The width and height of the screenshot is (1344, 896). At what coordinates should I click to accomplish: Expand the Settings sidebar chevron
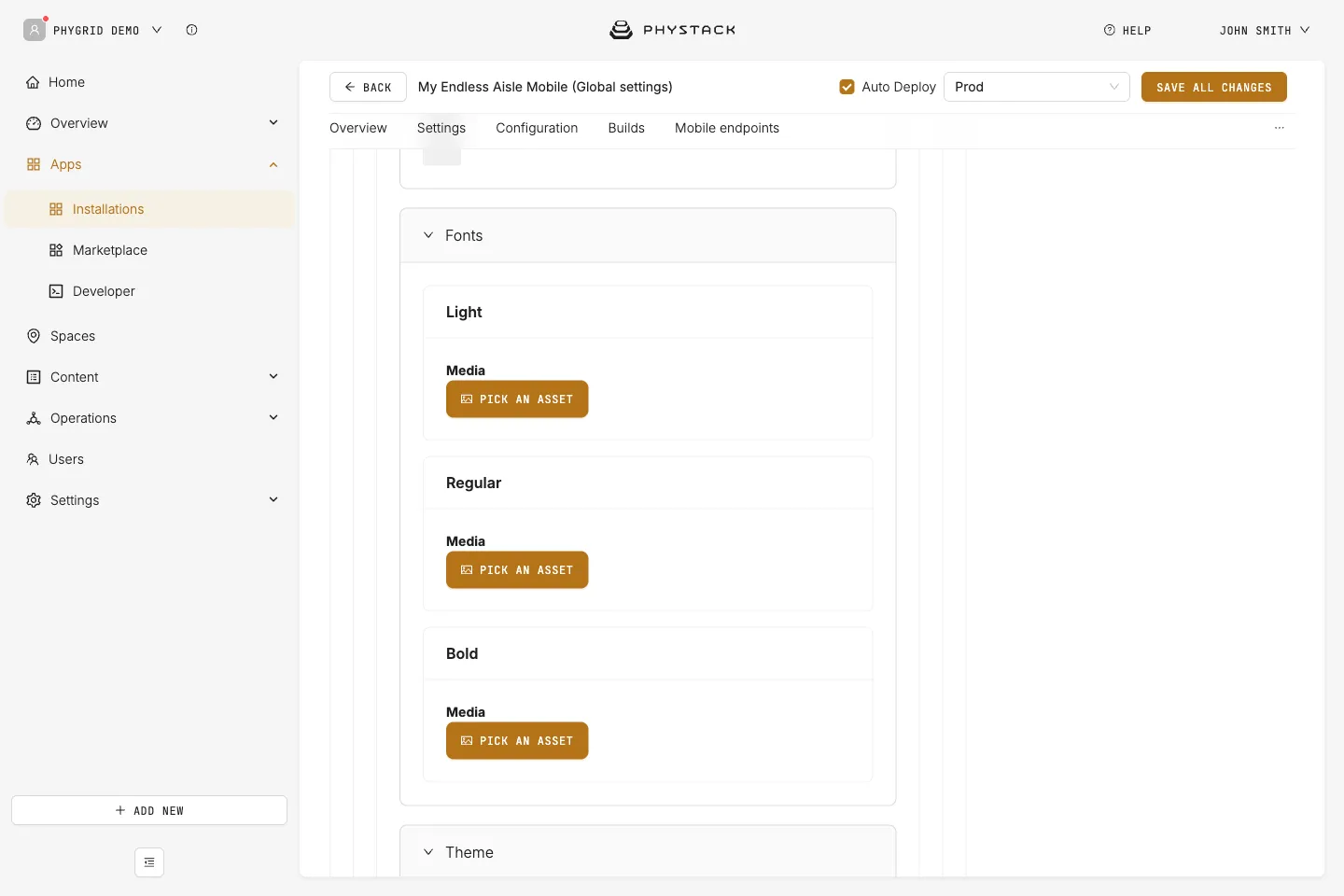(273, 500)
